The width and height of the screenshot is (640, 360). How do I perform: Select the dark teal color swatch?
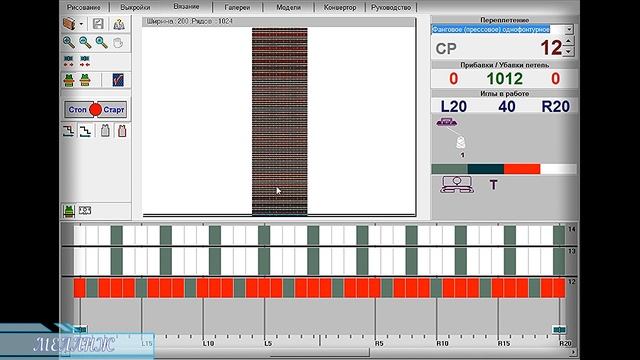click(486, 169)
